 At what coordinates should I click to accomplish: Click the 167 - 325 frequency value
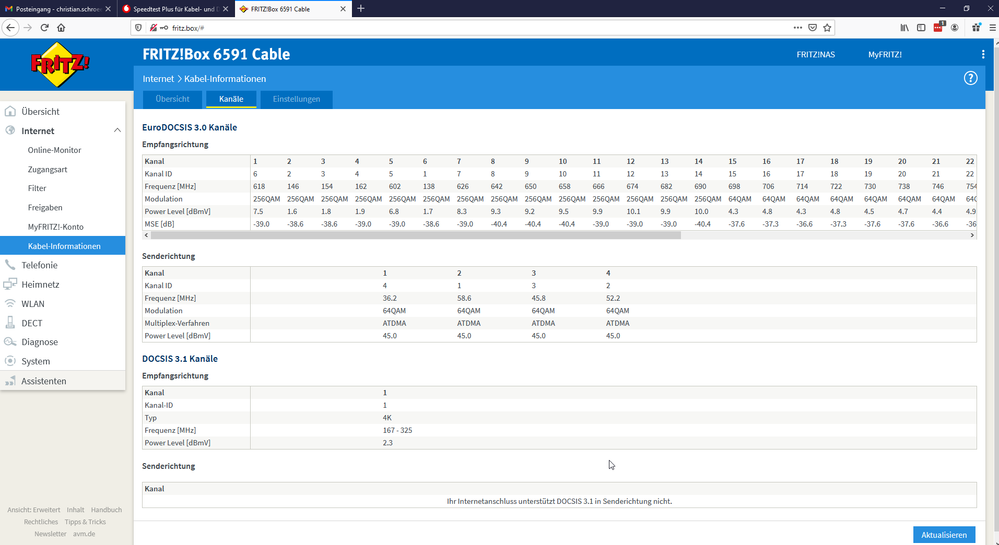coord(398,430)
